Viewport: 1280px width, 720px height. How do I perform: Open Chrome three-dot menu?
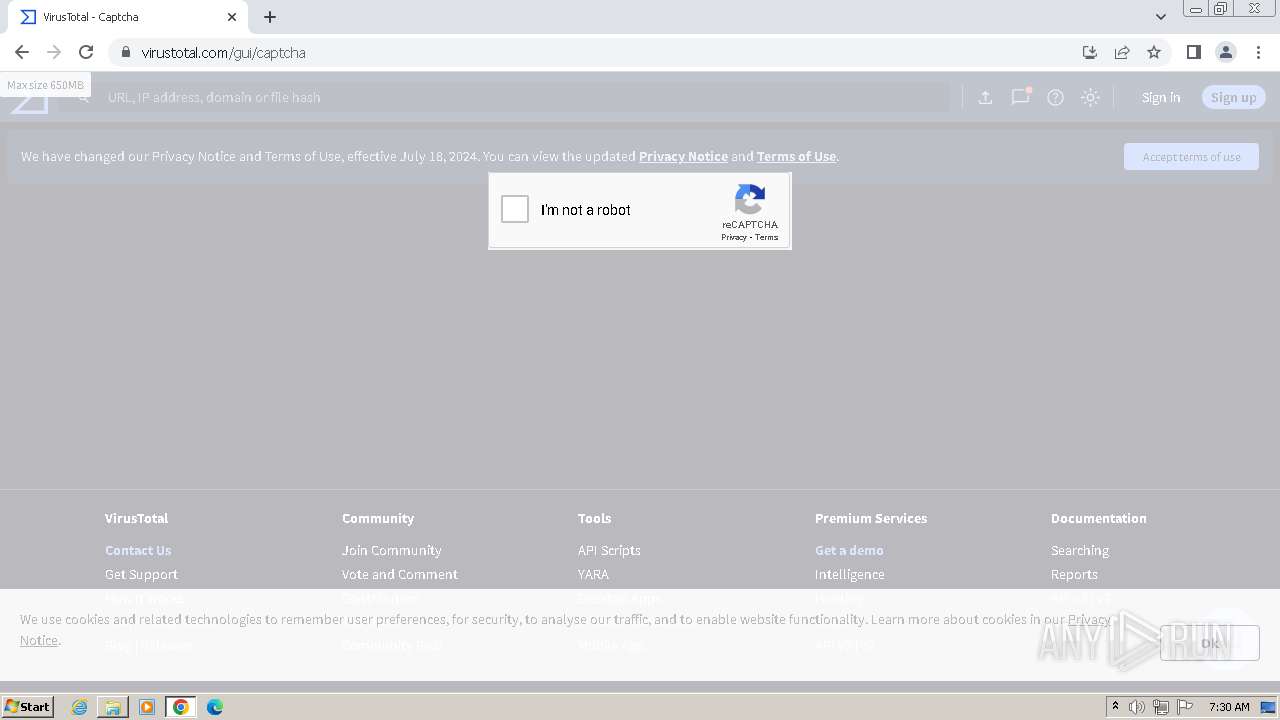(x=1259, y=52)
